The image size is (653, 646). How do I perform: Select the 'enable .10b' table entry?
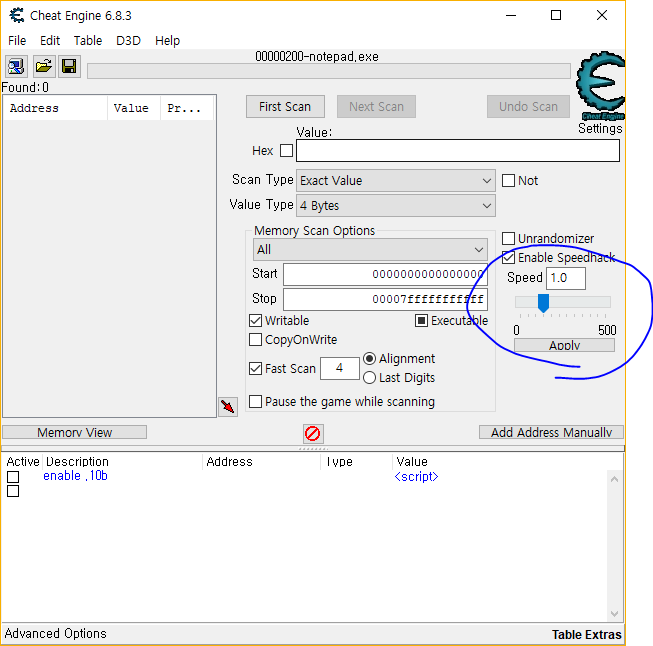75,476
